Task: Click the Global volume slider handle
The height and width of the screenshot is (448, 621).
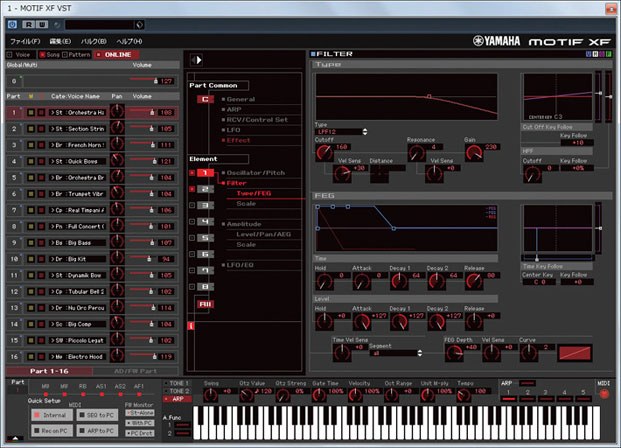Action: [x=156, y=81]
